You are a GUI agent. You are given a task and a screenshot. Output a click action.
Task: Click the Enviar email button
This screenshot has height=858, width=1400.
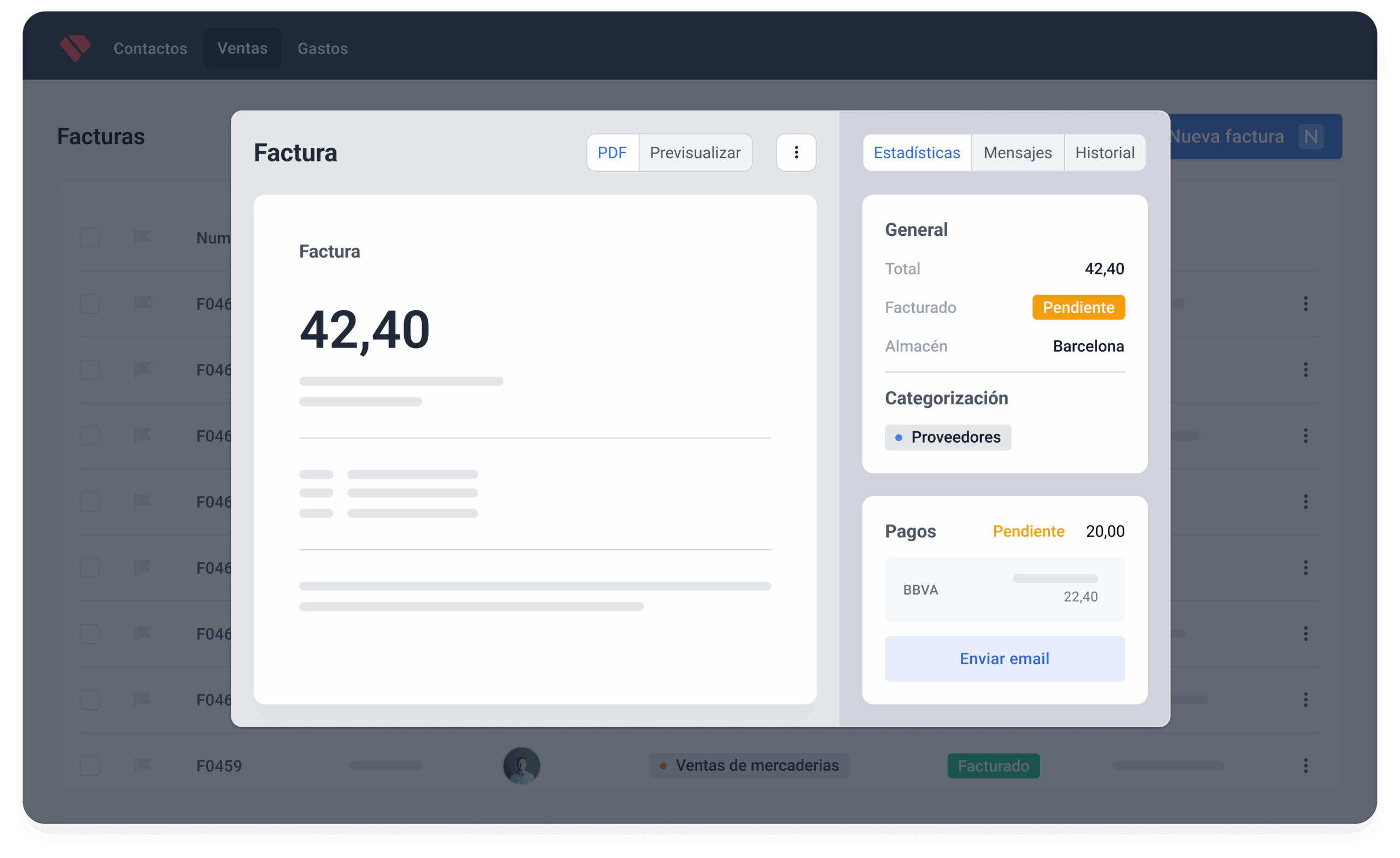[x=1005, y=658]
